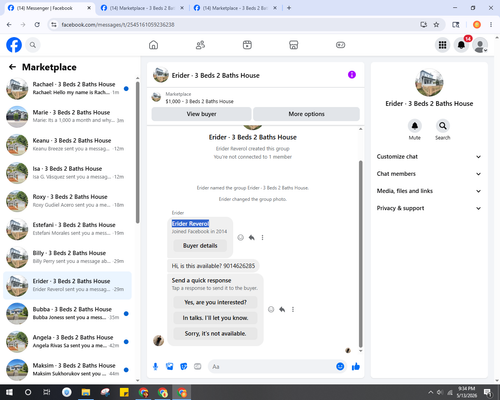Click the conversation list scrollbar
The width and height of the screenshot is (500, 400).
pos(138,152)
